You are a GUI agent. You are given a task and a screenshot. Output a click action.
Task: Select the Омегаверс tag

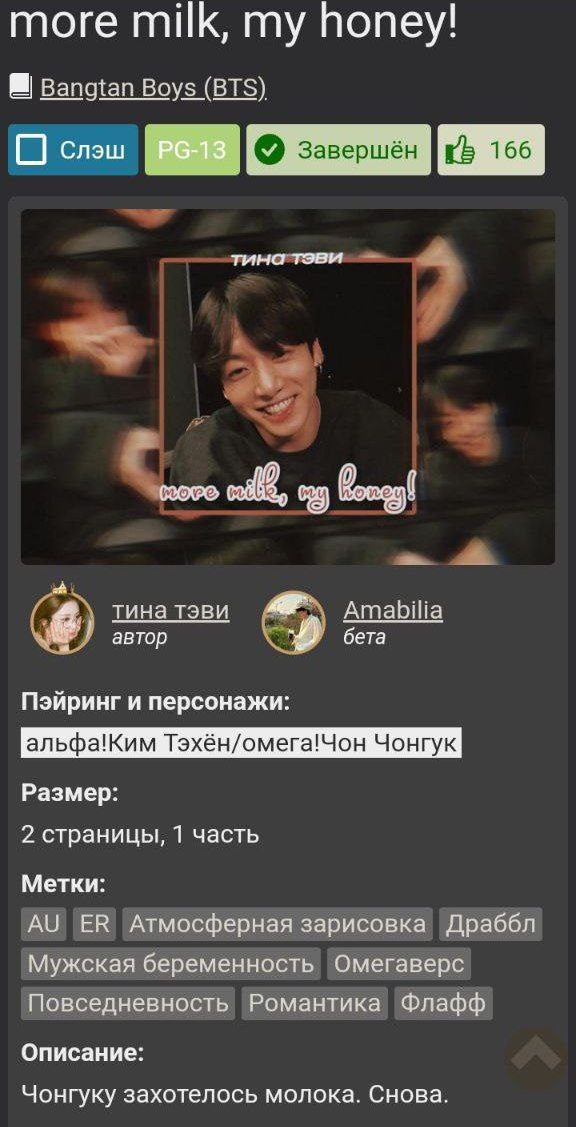coord(399,963)
